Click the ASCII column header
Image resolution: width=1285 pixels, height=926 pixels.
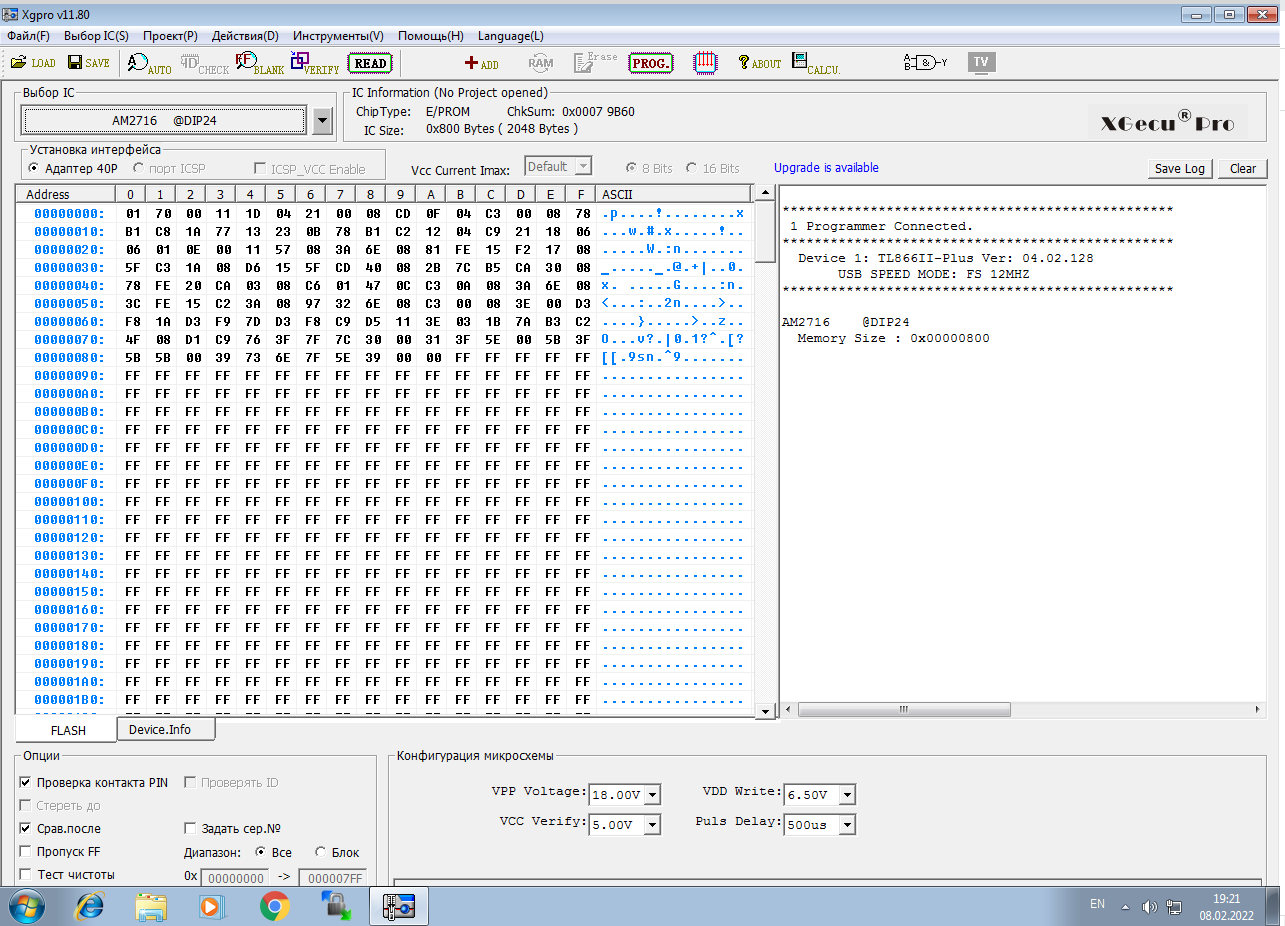coord(673,194)
